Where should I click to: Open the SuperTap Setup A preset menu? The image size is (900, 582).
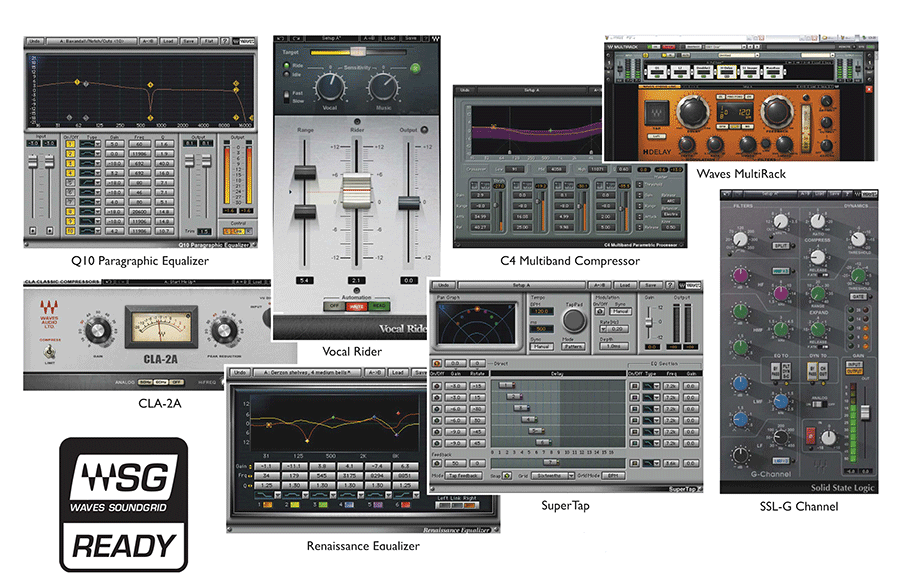[521, 285]
